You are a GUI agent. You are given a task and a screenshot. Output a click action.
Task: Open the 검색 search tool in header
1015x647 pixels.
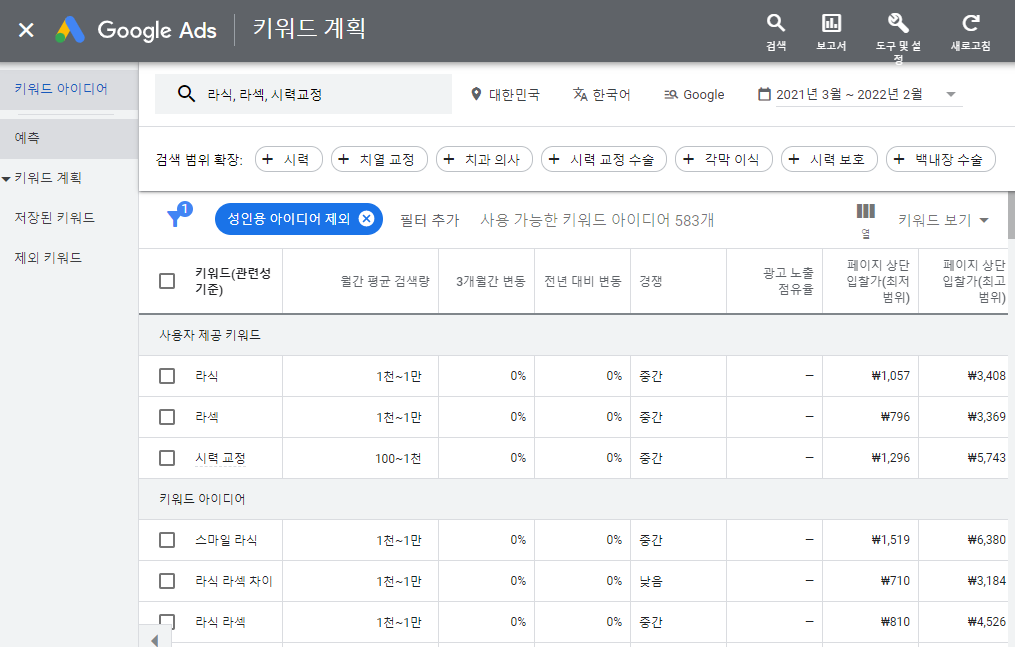[x=775, y=31]
